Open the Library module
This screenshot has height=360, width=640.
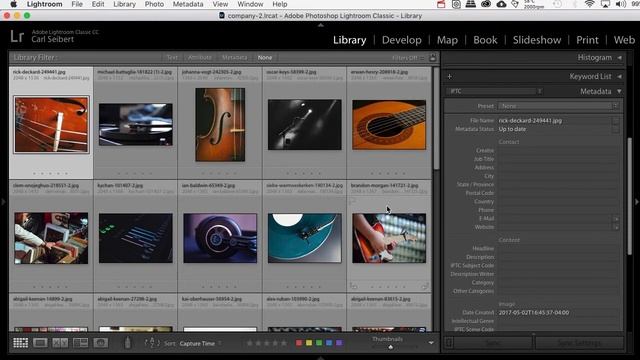349,40
